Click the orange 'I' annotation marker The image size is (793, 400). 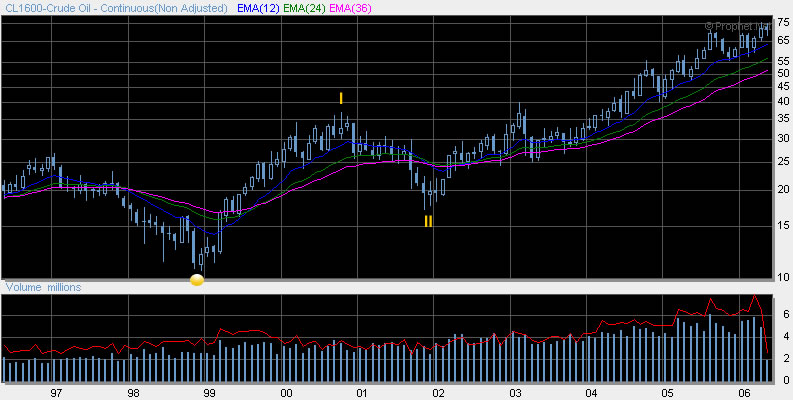[x=341, y=98]
